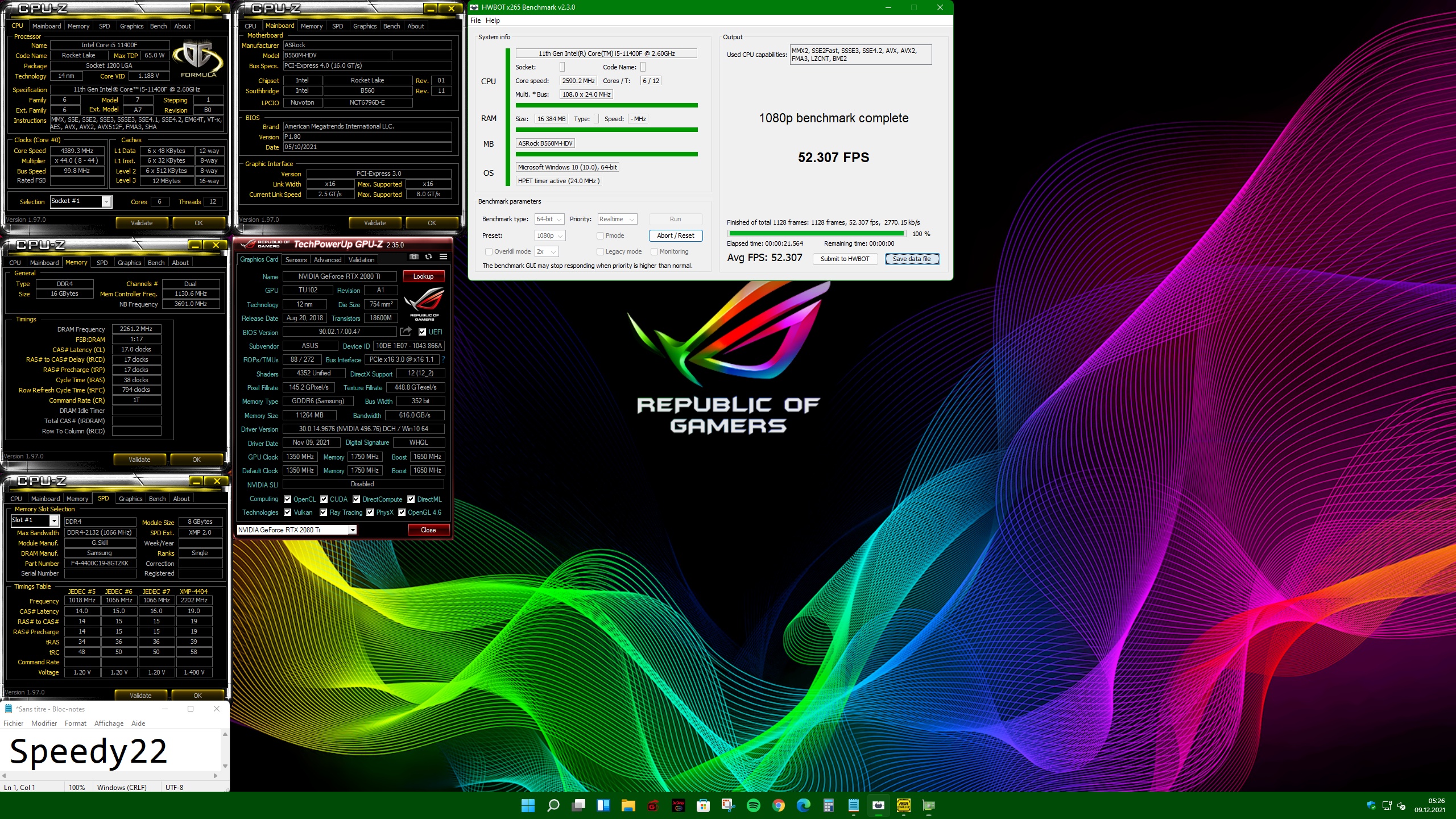
Task: Enable Pmode in HWBOT benchmark
Action: 600,235
